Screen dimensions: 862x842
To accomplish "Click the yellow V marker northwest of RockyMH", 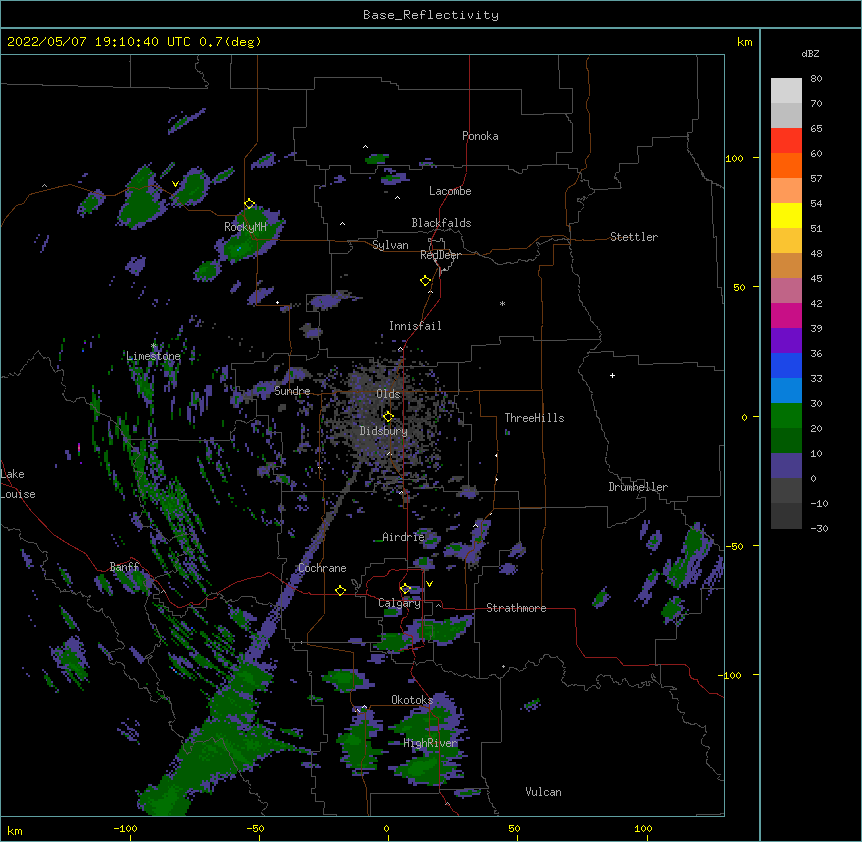I will tap(175, 184).
